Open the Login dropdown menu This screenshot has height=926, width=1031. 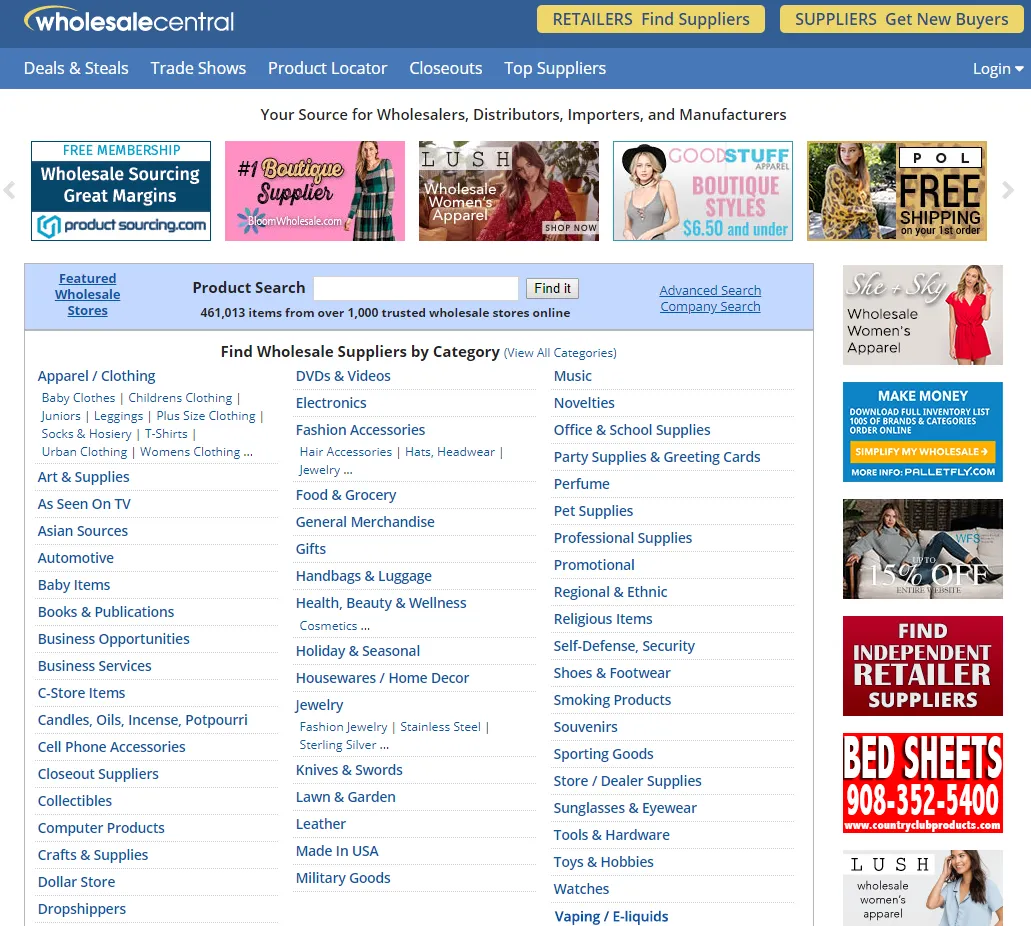pos(997,69)
